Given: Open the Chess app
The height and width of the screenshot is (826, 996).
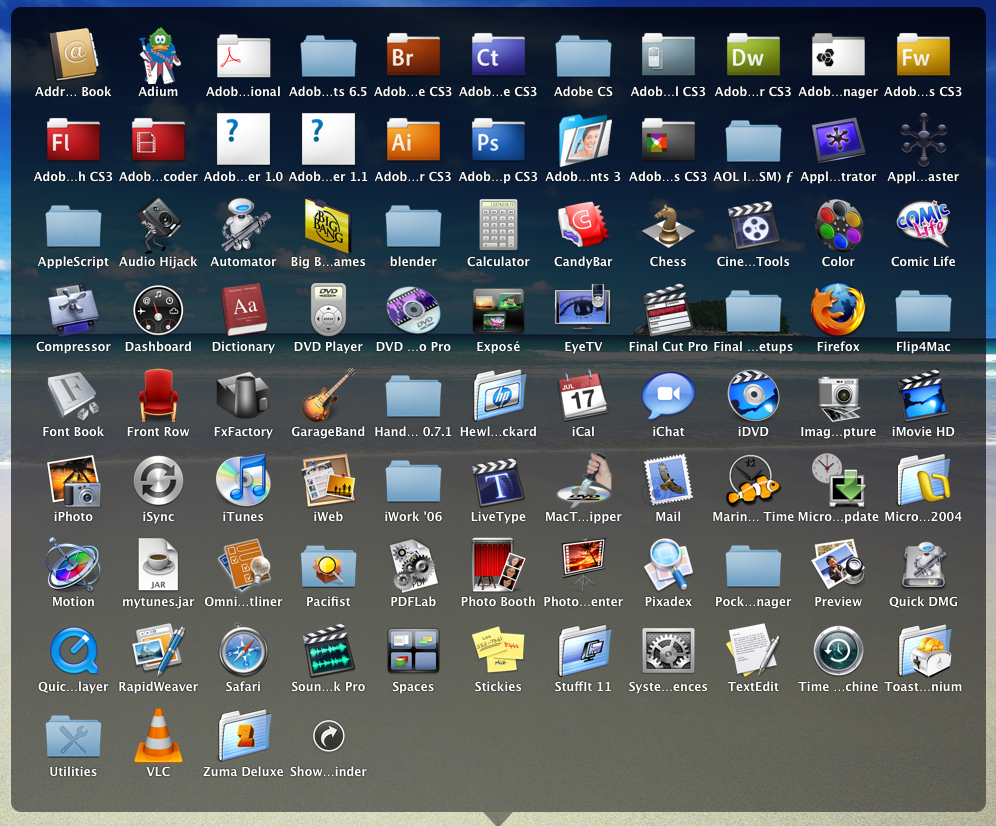Looking at the screenshot, I should [668, 225].
